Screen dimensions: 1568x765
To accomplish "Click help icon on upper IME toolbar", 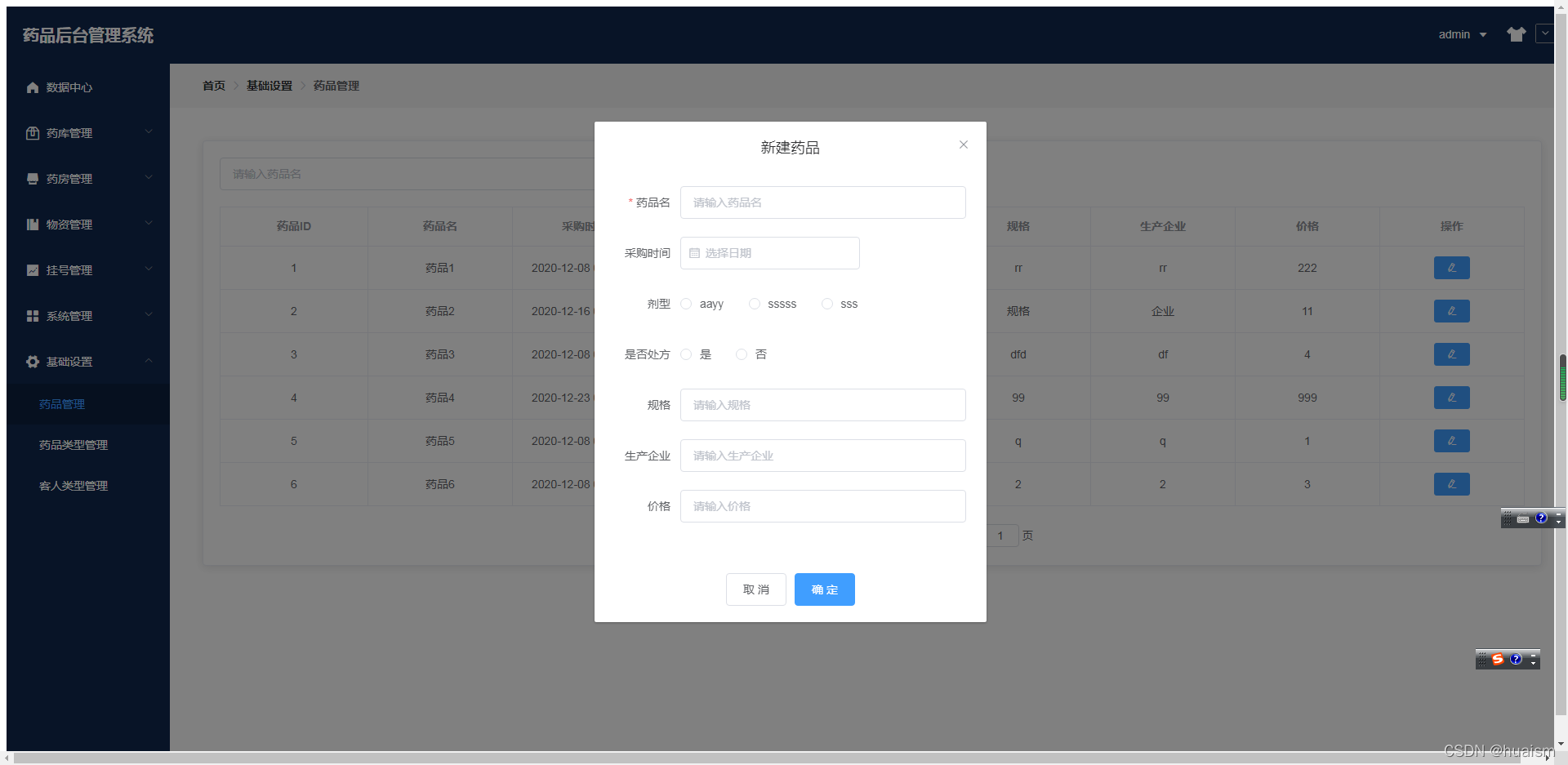I will (x=1541, y=518).
